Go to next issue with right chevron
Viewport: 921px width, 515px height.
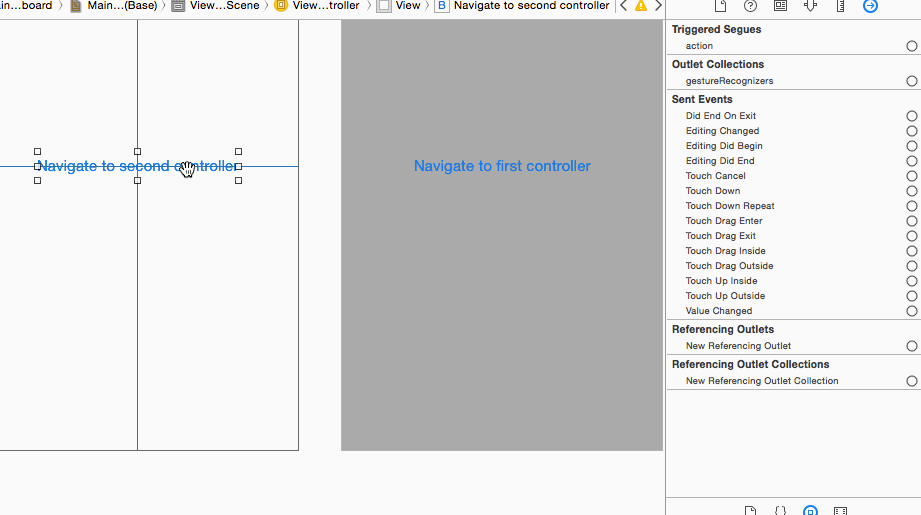[x=657, y=6]
